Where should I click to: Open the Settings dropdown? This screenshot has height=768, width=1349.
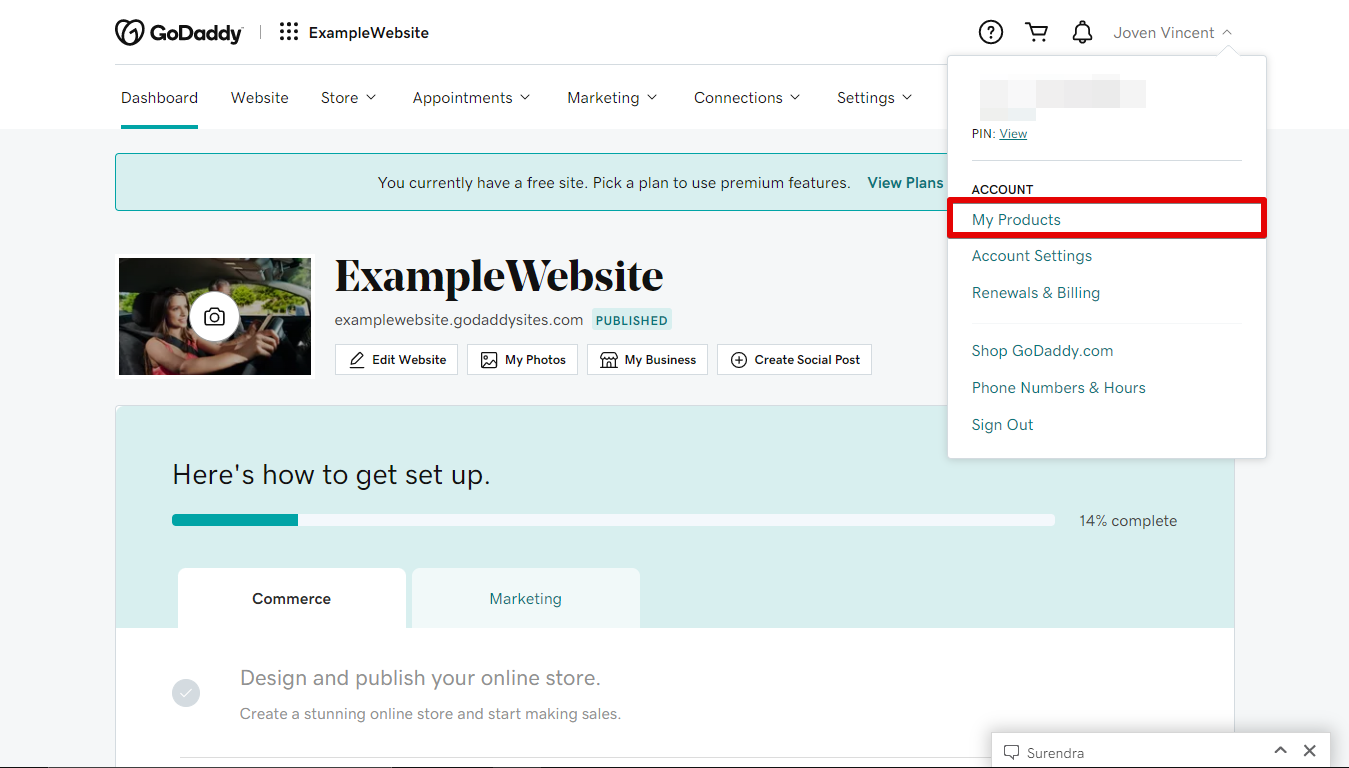click(x=873, y=97)
